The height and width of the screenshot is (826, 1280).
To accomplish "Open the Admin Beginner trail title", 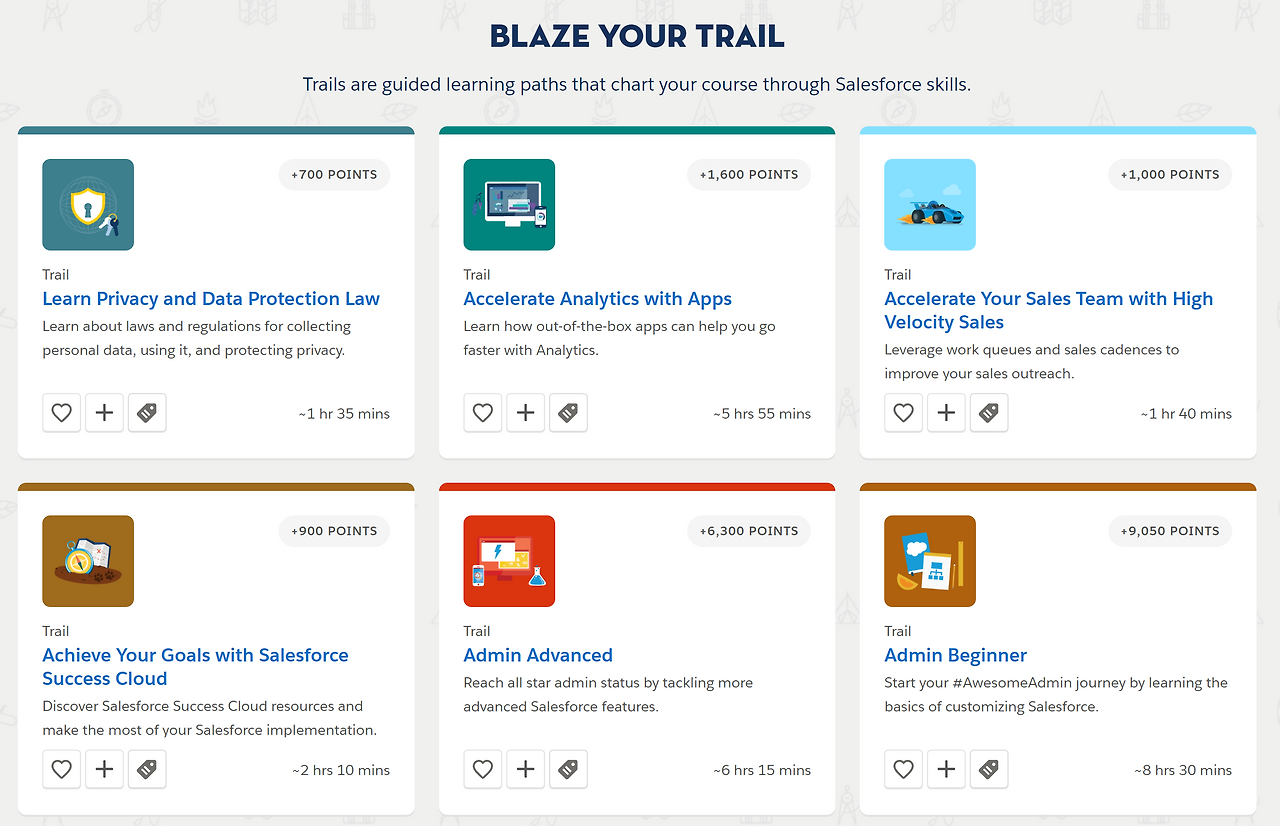I will [x=956, y=656].
